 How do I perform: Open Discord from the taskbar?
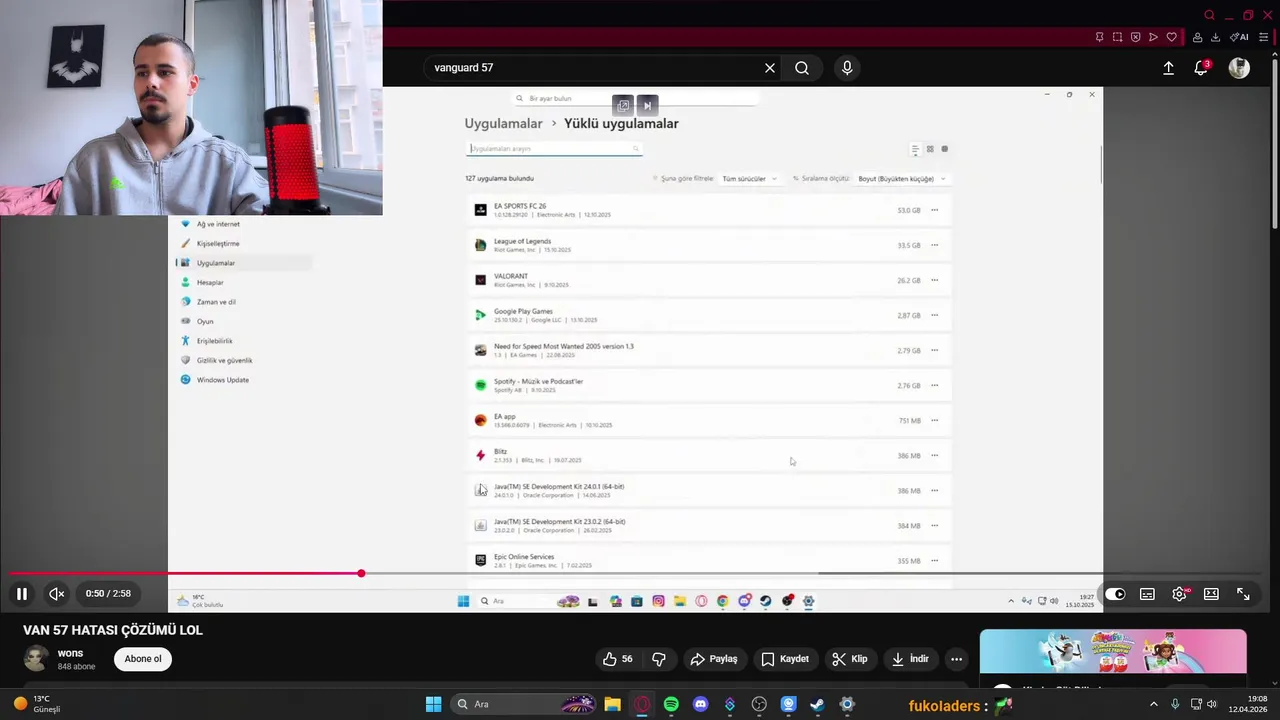click(700, 704)
